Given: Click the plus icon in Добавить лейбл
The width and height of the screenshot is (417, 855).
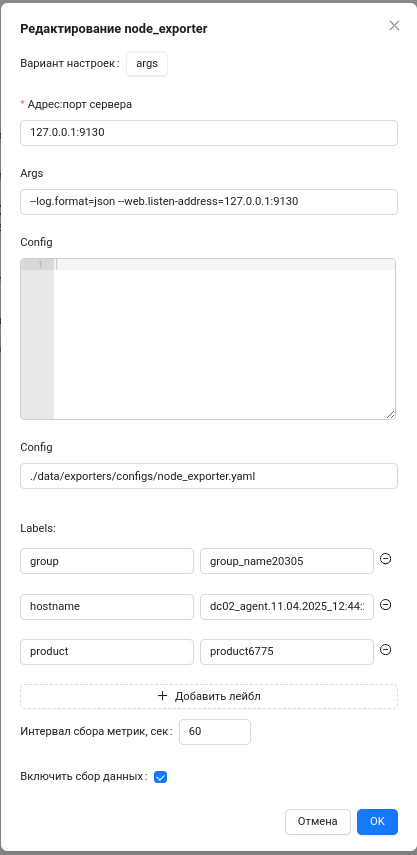Looking at the screenshot, I should [x=162, y=696].
